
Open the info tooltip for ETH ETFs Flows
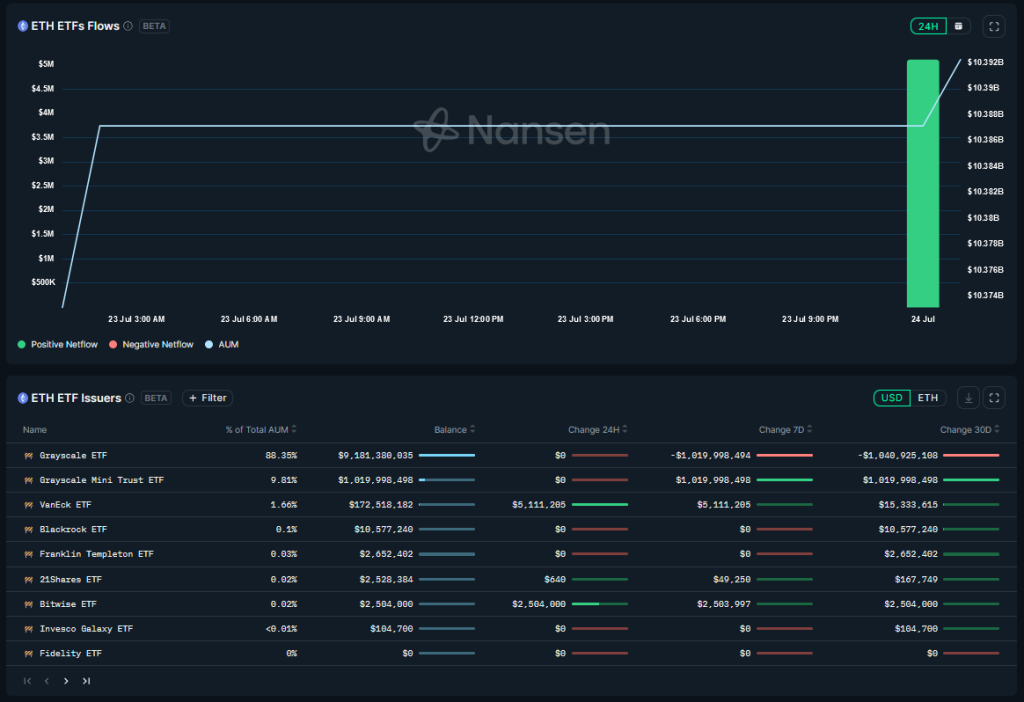(x=128, y=26)
